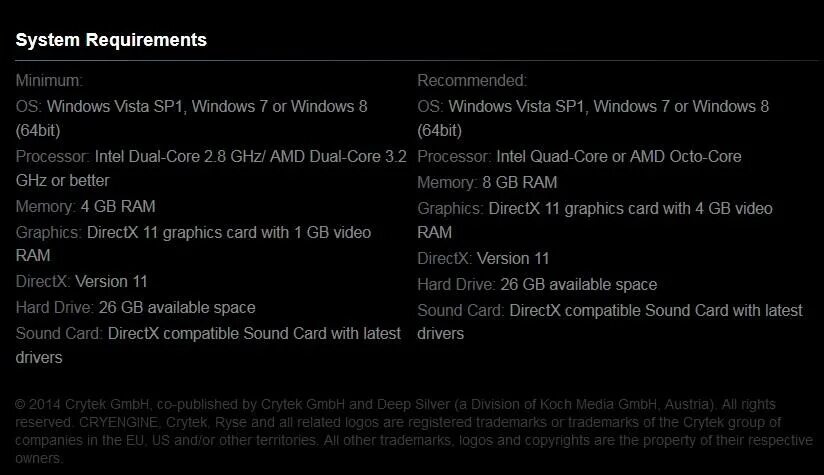This screenshot has width=824, height=475.
Task: Select the Recommended label
Action: (472, 80)
